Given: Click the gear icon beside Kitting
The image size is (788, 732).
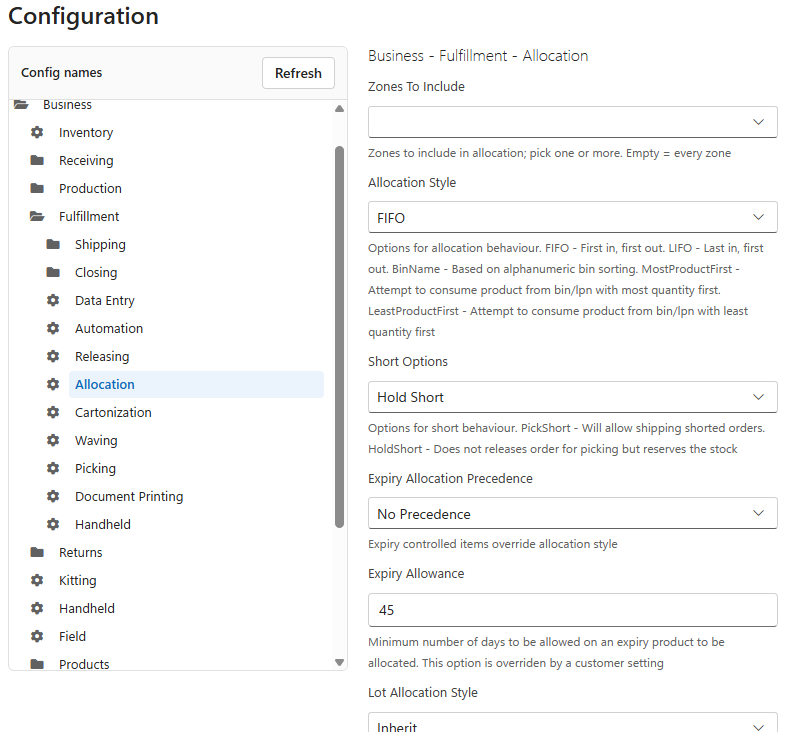Looking at the screenshot, I should click(37, 580).
